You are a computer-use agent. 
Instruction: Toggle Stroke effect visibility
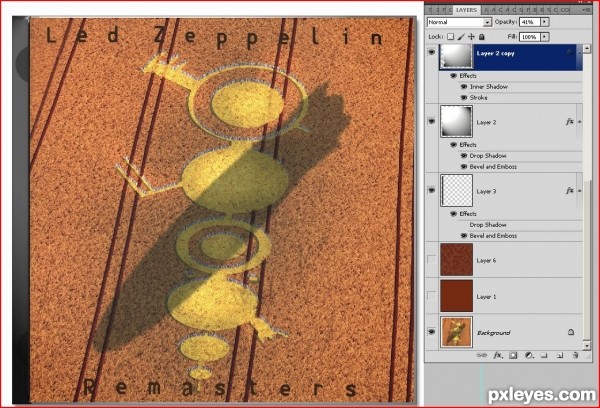coord(464,98)
